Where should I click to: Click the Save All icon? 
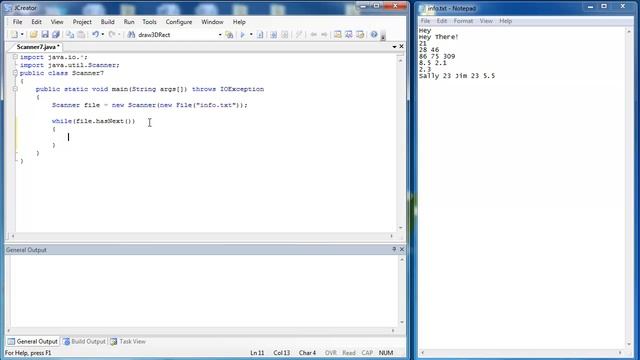click(x=56, y=35)
